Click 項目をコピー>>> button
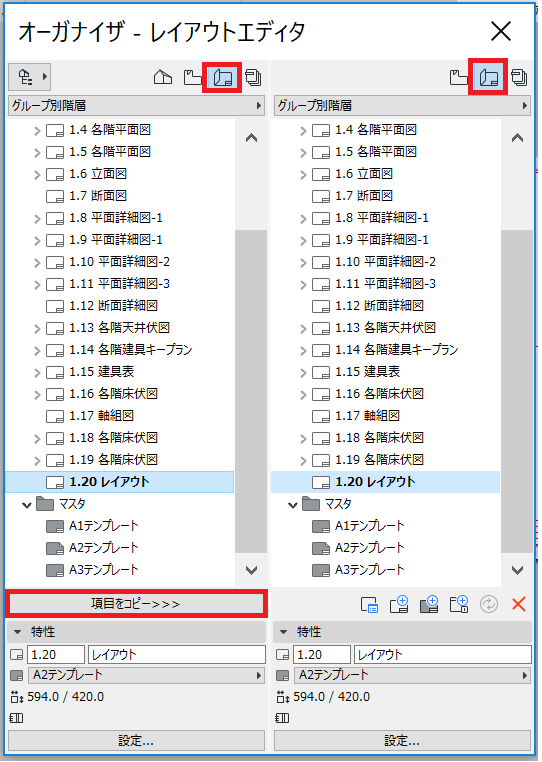This screenshot has height=762, width=542. [136, 604]
